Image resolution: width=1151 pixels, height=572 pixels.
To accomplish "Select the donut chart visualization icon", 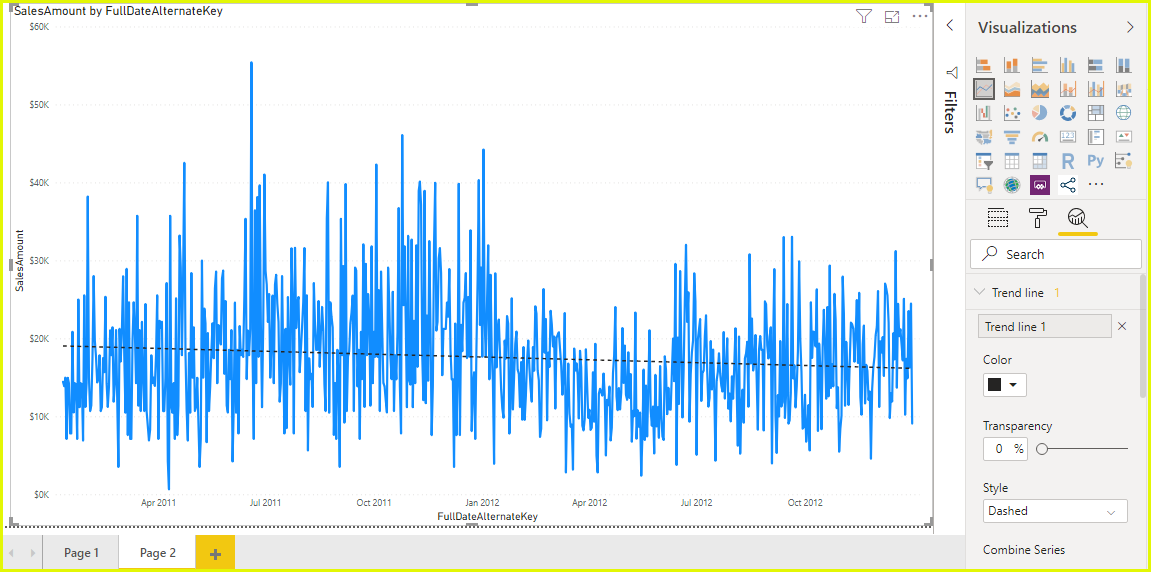I will pyautogui.click(x=1068, y=113).
